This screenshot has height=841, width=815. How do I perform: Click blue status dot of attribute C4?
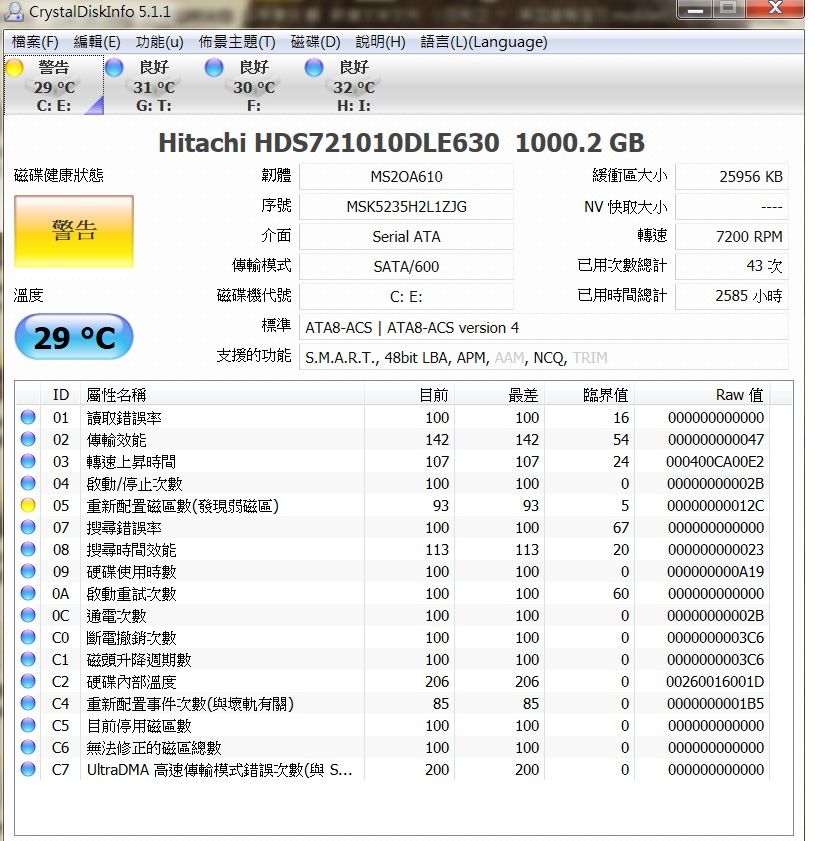[x=28, y=703]
